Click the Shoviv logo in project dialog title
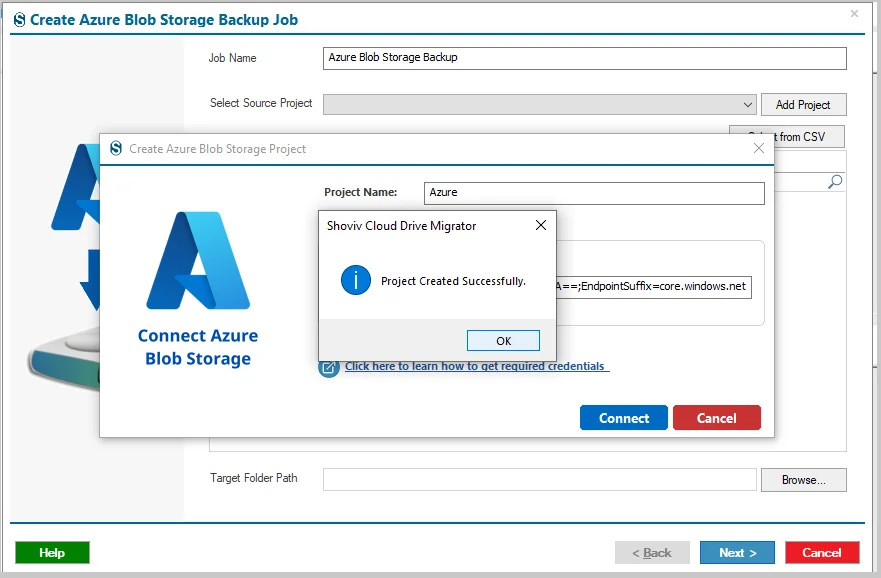Screen dimensions: 881x578 (116, 148)
